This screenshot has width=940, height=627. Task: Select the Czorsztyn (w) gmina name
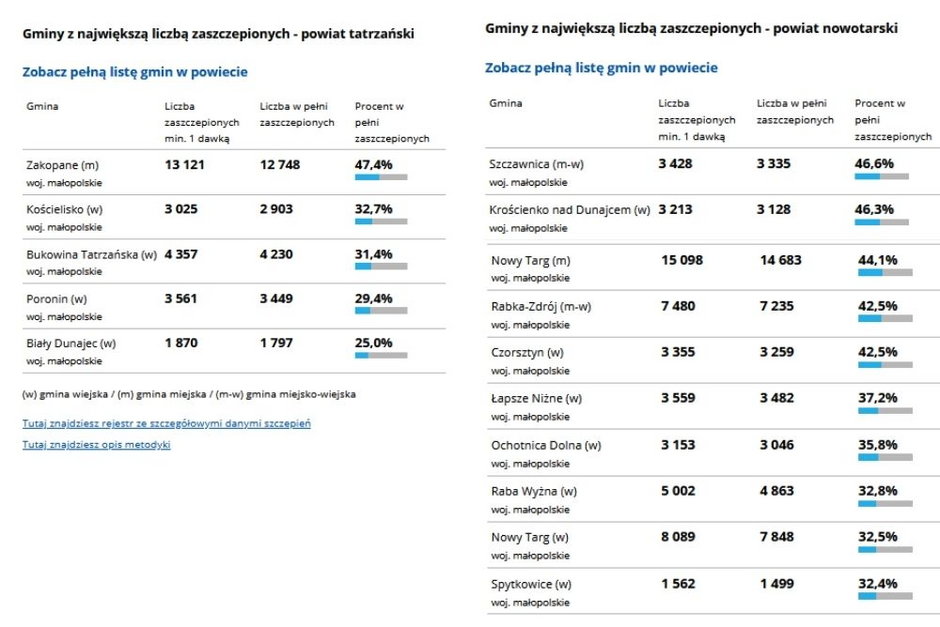[527, 352]
